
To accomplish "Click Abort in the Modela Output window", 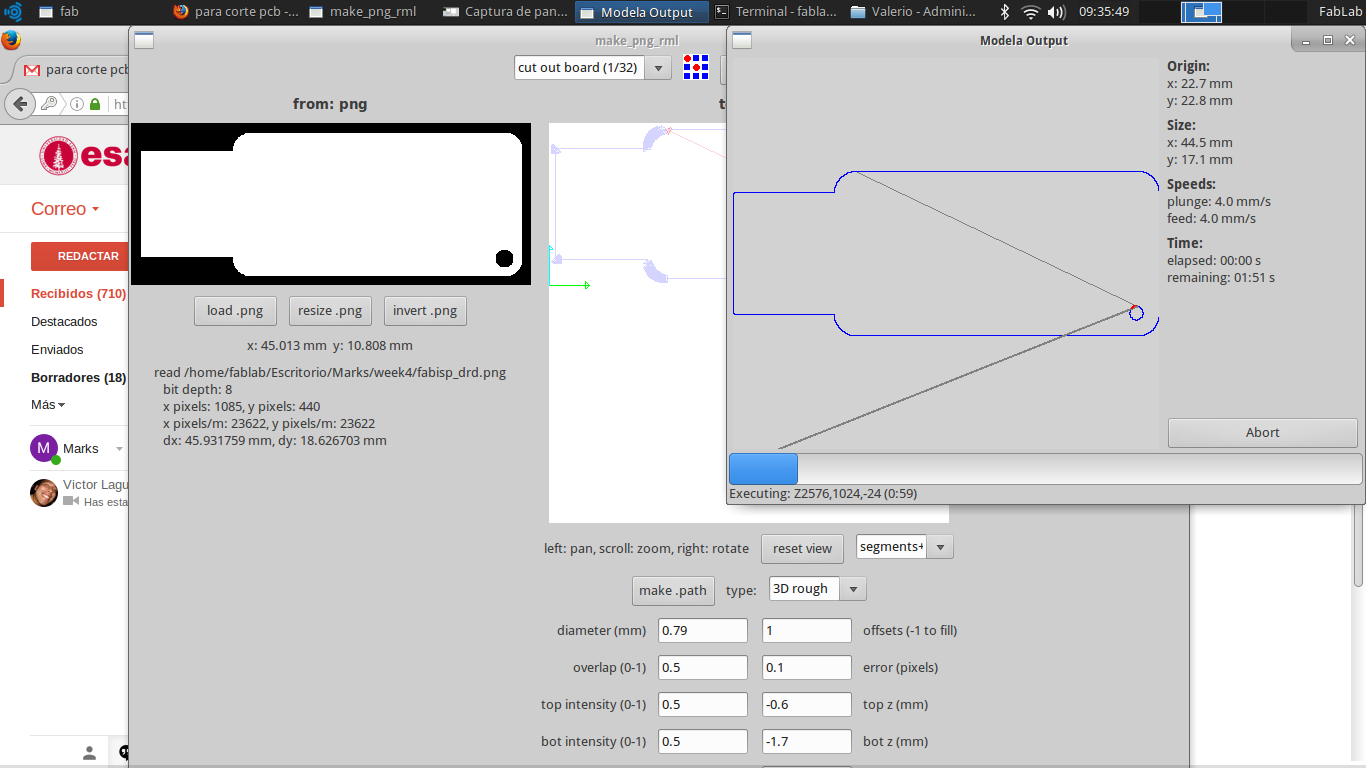I will 1262,433.
